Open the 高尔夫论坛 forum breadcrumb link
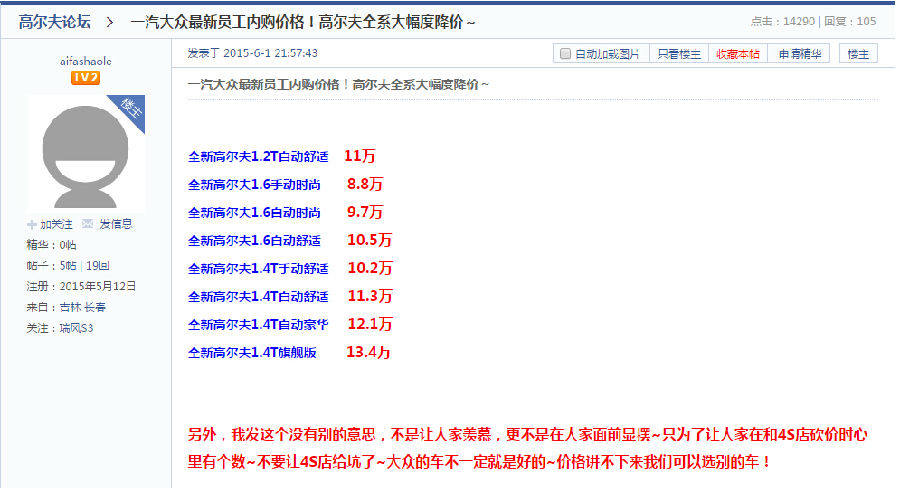The width and height of the screenshot is (900, 488). (x=56, y=21)
